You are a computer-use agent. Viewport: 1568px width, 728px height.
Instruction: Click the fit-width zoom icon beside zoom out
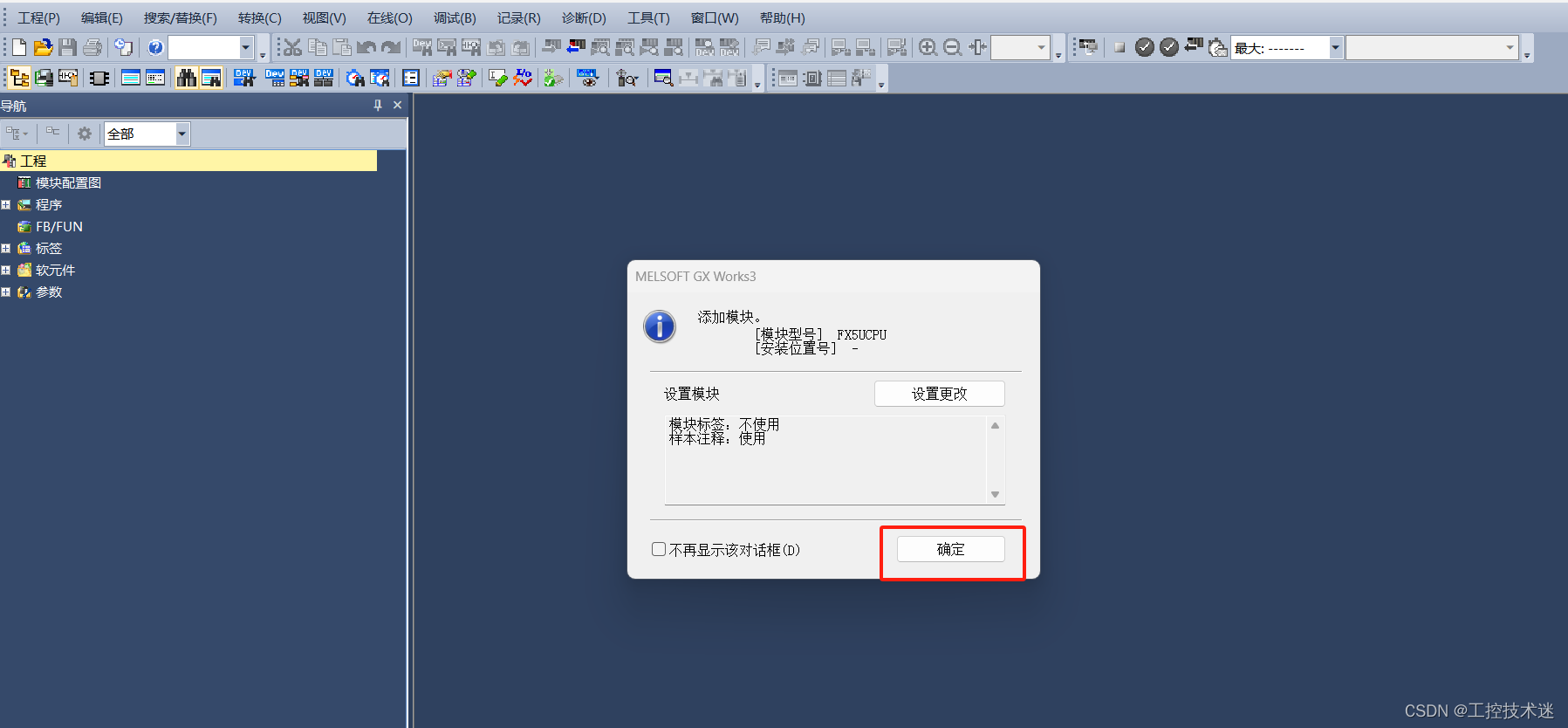point(977,47)
